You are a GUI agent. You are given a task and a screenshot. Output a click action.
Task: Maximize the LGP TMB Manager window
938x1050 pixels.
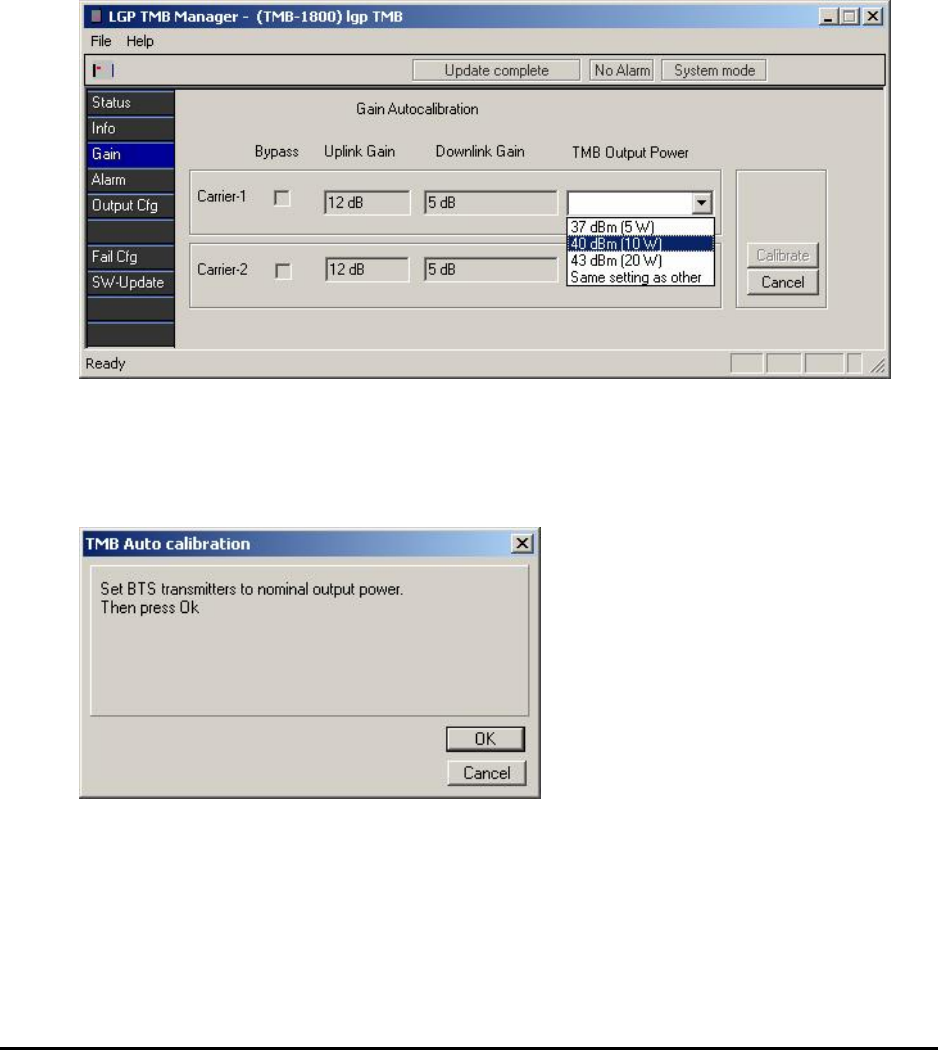[x=850, y=17]
